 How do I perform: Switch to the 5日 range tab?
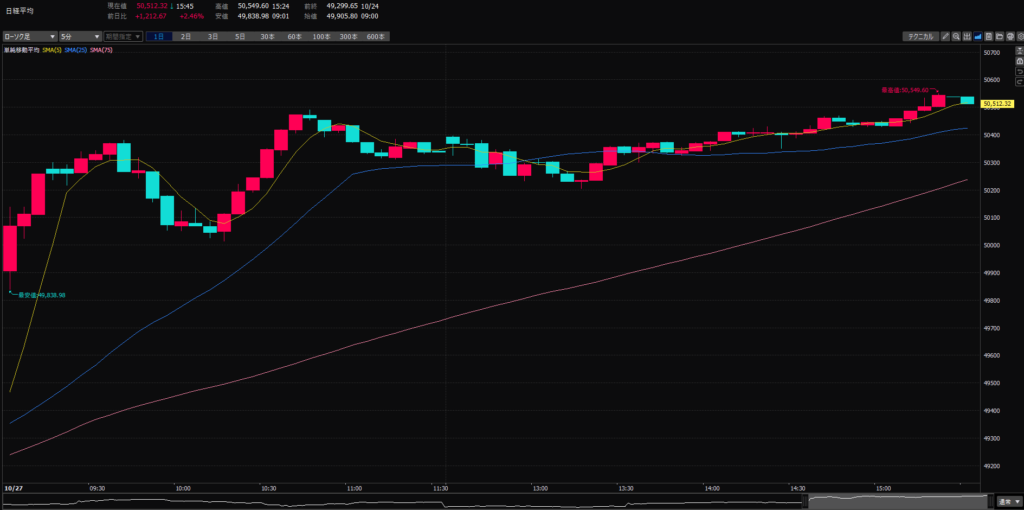tap(240, 36)
